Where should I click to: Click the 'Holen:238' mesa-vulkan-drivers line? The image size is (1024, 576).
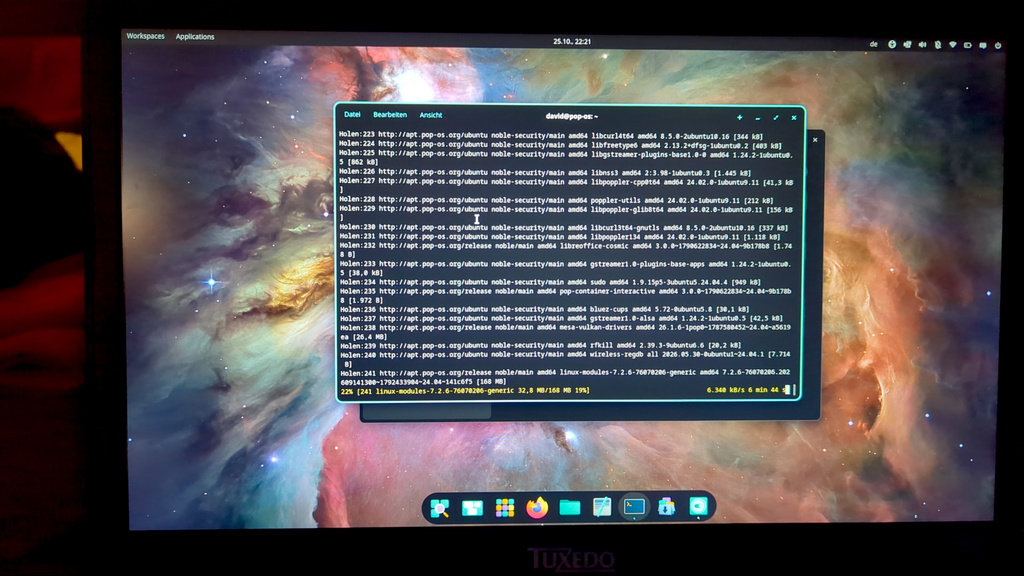(566, 332)
